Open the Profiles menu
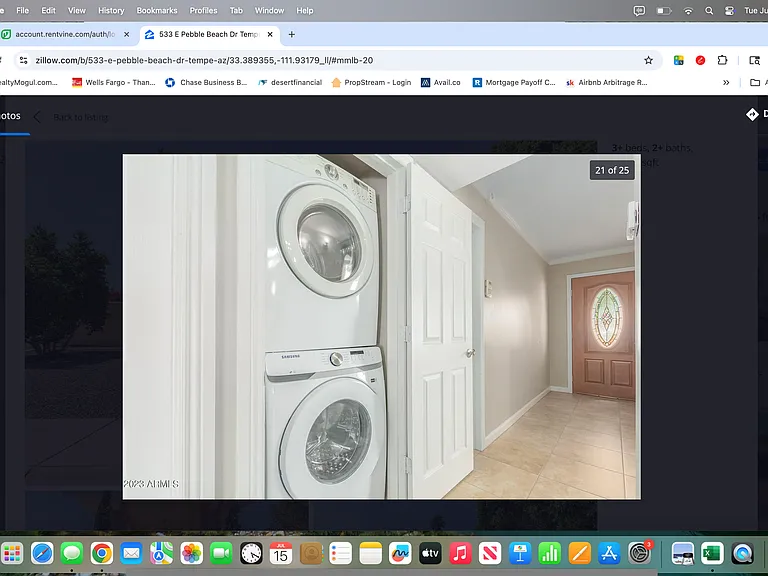 [x=203, y=10]
